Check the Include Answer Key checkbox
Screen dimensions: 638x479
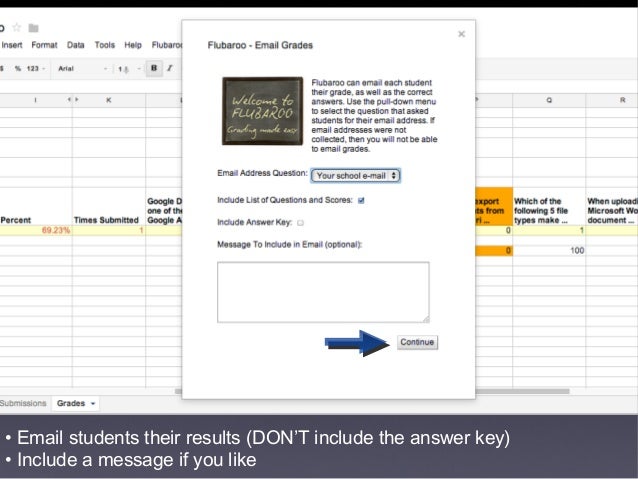pos(300,223)
